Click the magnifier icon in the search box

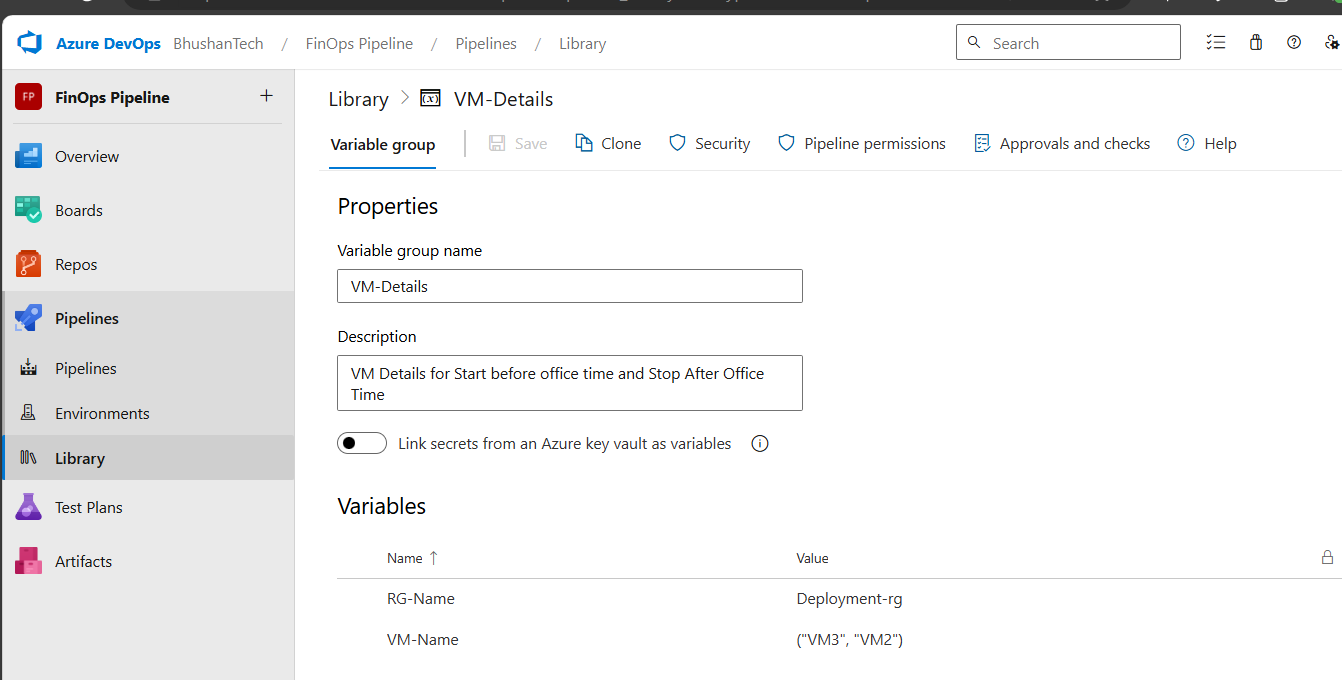point(974,43)
